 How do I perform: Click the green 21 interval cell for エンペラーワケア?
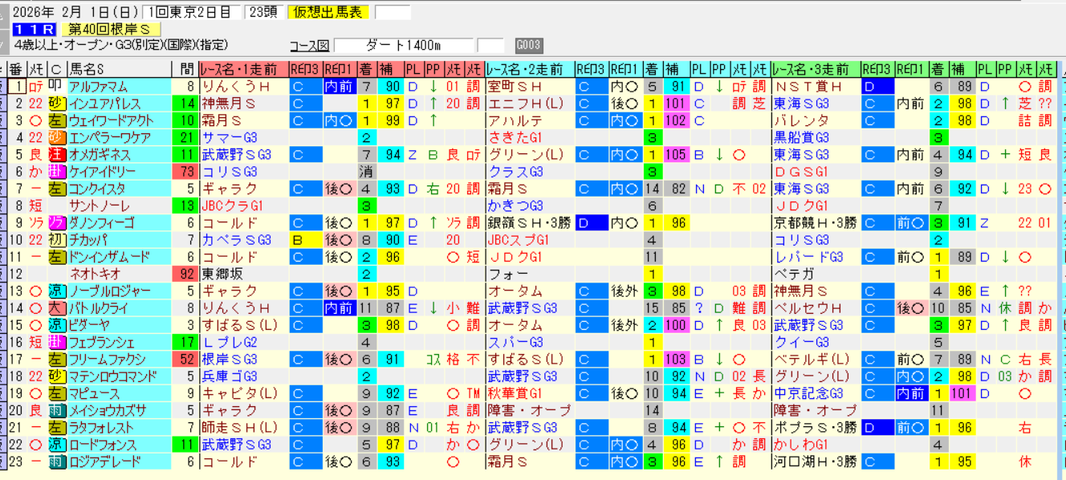185,137
